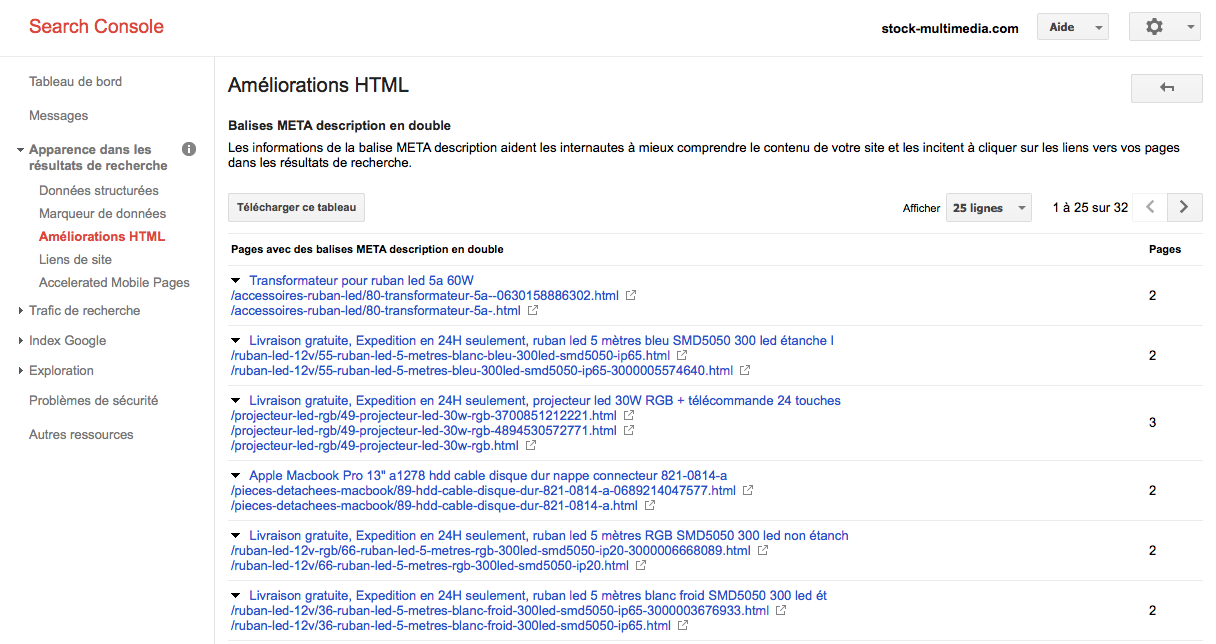
Task: Open external link icon for 66-ruban-led-5-metres-rgb-300led-smd5050-ip20.html
Action: (x=641, y=566)
